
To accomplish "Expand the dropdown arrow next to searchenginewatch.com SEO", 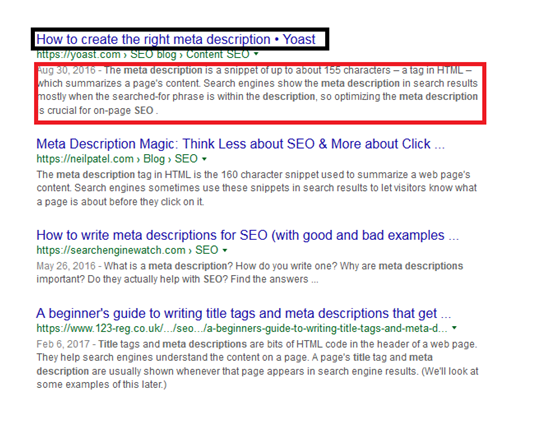I will point(225,250).
